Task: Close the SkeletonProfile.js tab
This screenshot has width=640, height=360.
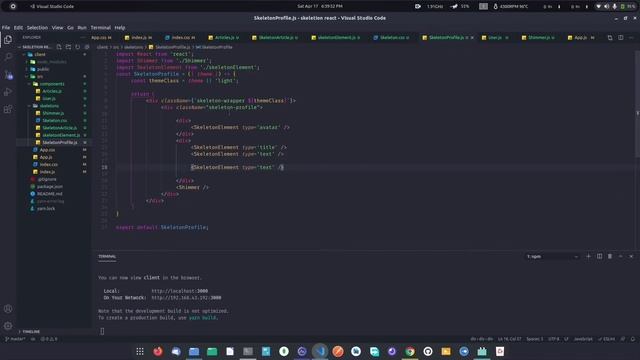Action: [x=472, y=38]
